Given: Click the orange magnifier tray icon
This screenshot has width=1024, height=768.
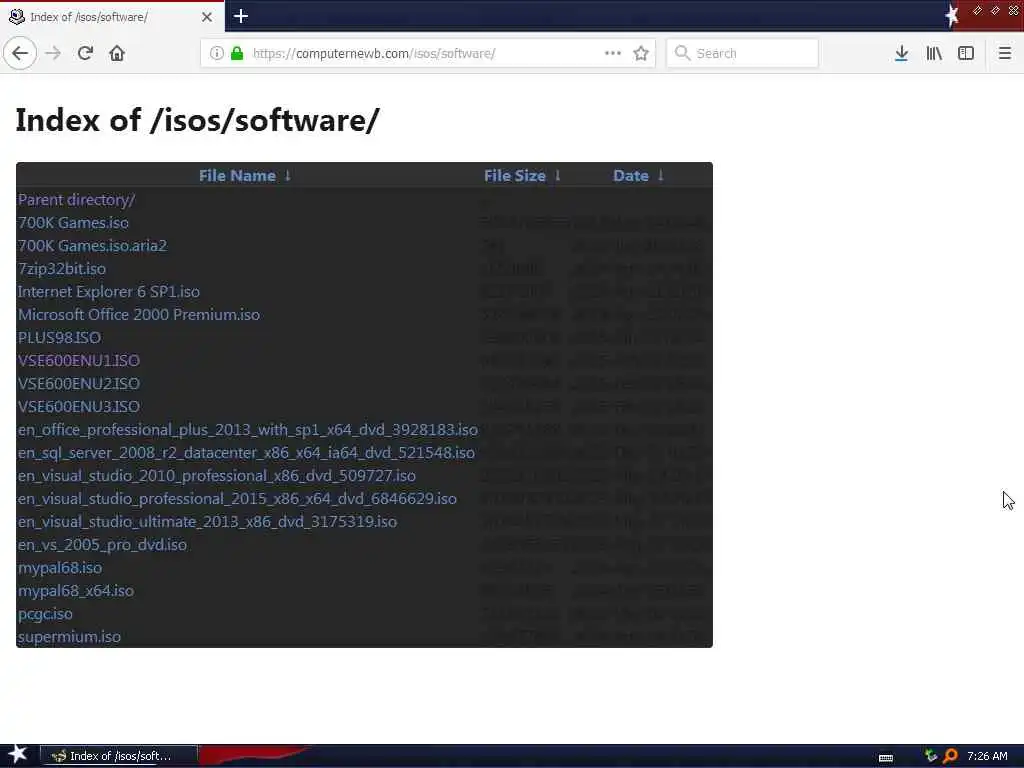Looking at the screenshot, I should click(x=950, y=756).
